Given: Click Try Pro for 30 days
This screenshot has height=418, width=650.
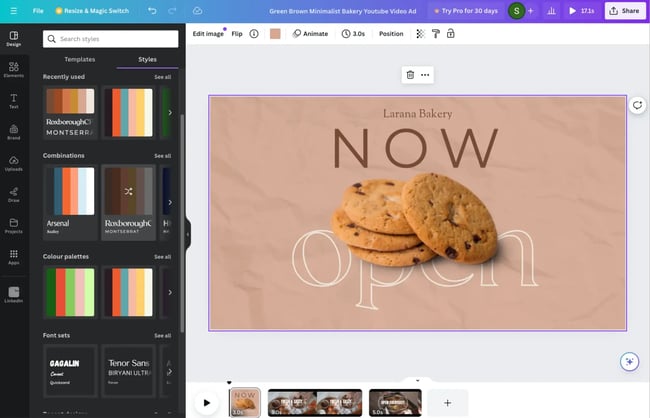Looking at the screenshot, I should (464, 10).
